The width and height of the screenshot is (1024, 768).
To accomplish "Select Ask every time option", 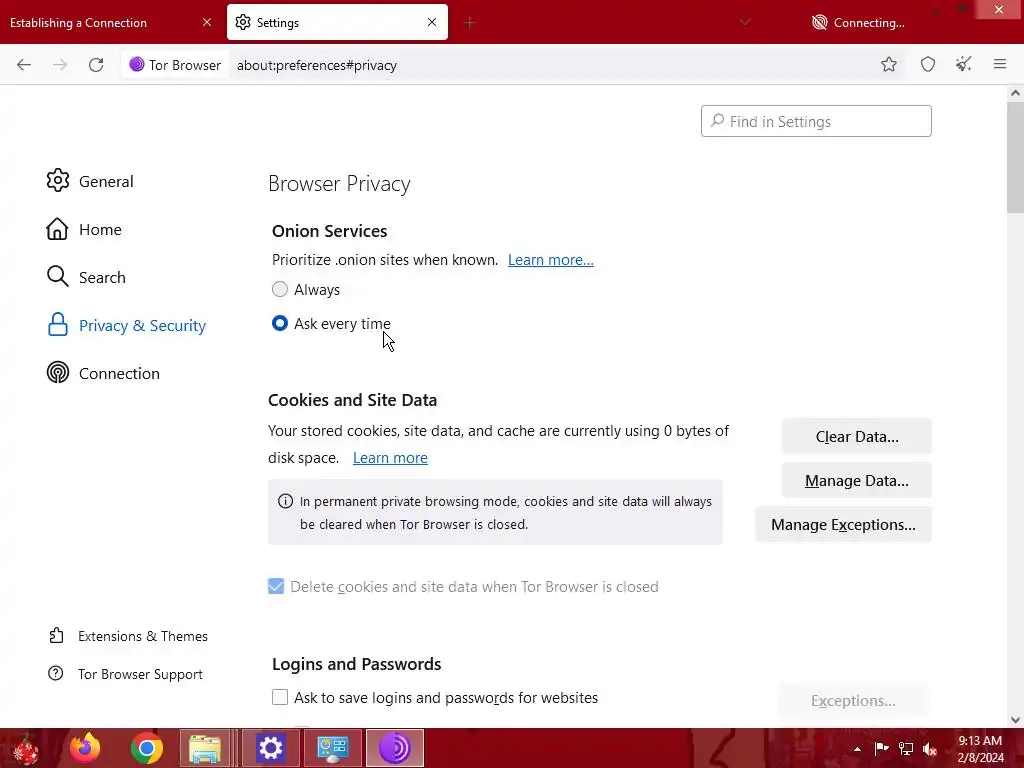I will point(280,323).
